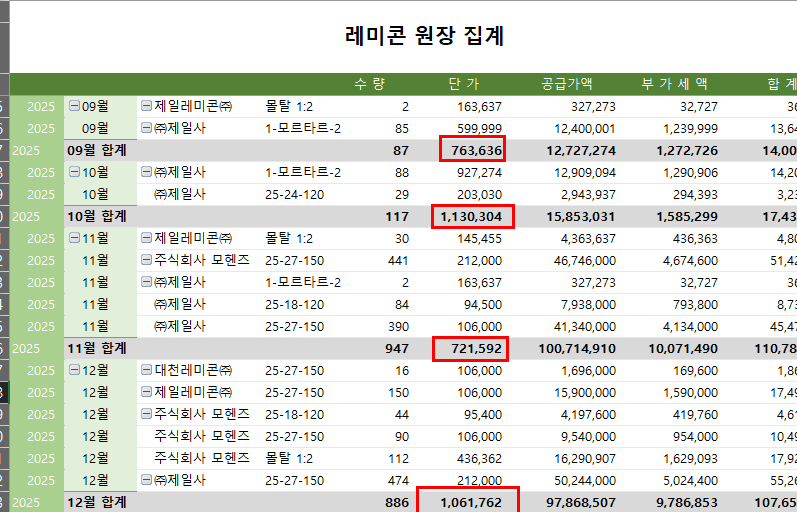The width and height of the screenshot is (797, 512).
Task: Collapse 주식회사 모헨즈 under 12월
Action: point(146,414)
